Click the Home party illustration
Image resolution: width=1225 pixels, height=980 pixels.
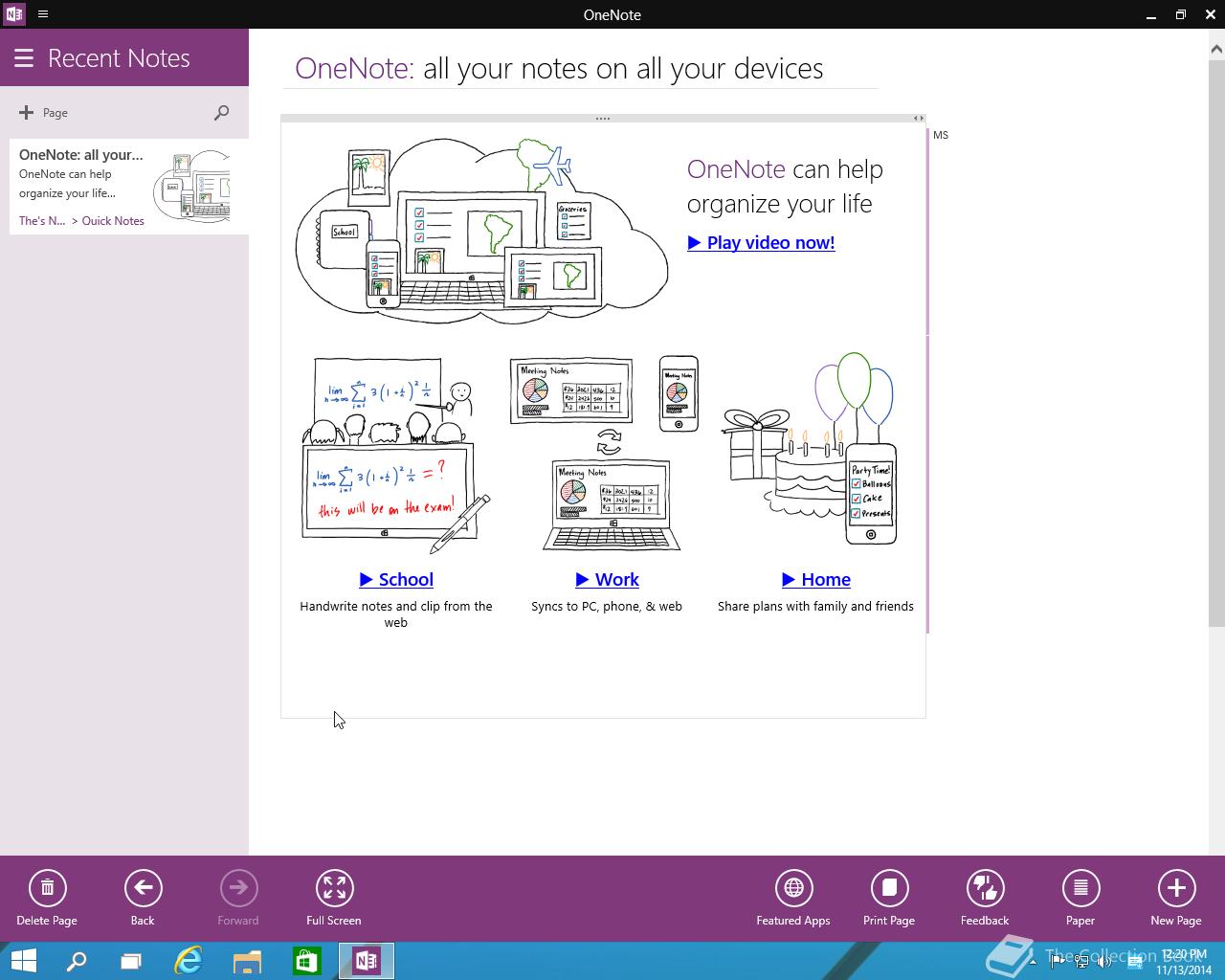pos(812,450)
